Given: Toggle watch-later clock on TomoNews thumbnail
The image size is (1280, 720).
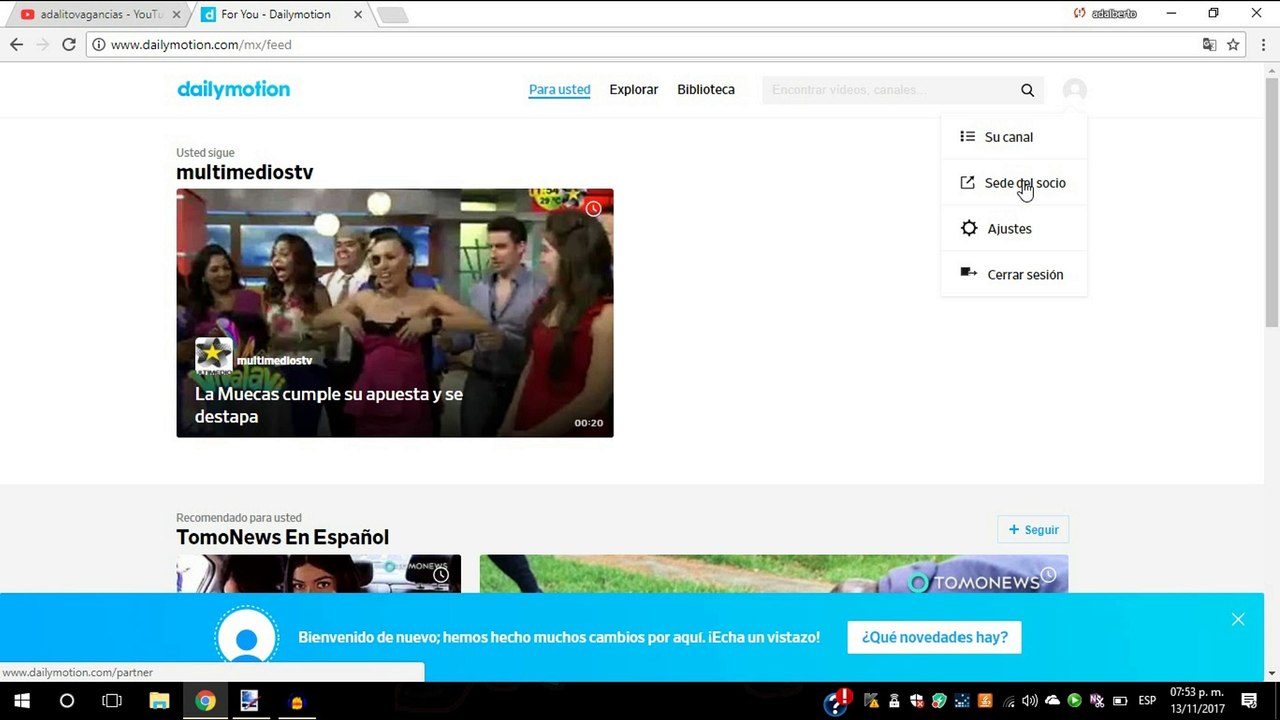Looking at the screenshot, I should 1048,575.
